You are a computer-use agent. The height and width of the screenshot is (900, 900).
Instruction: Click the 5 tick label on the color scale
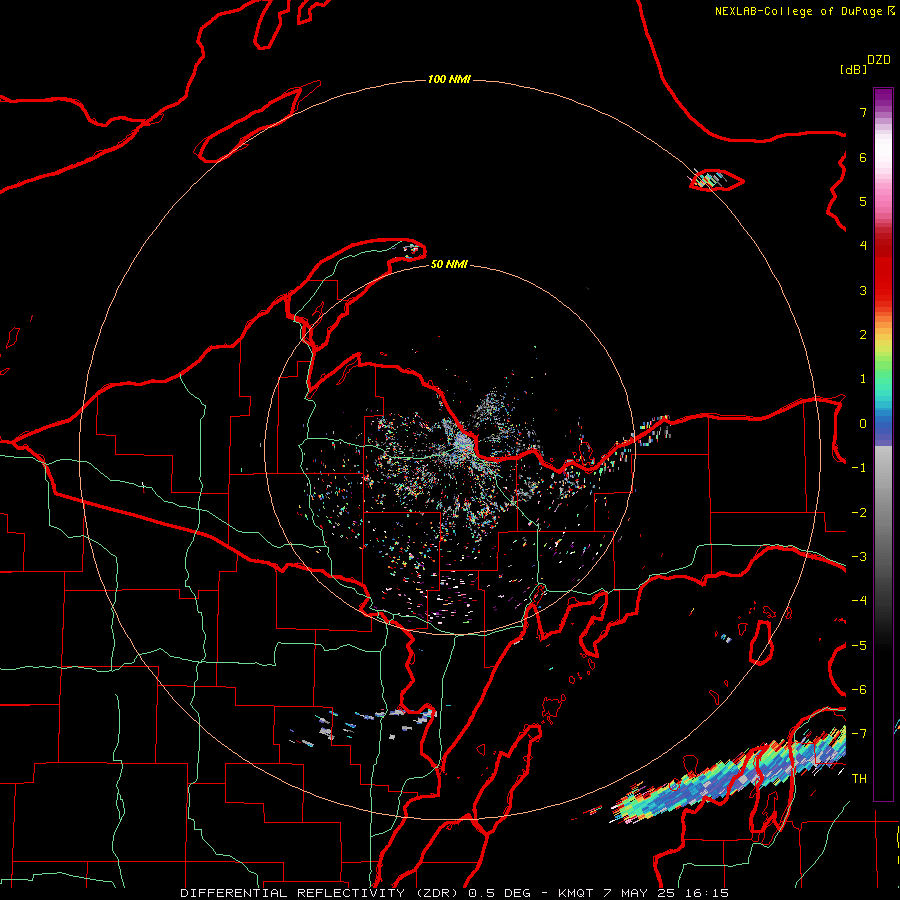863,201
